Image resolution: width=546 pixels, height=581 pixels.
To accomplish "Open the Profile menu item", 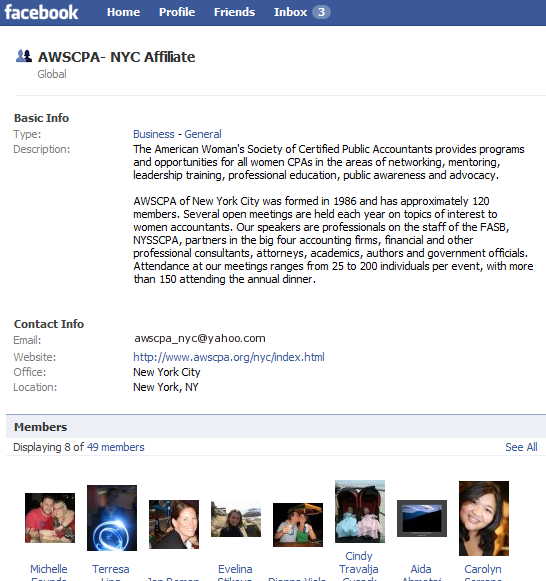I will pos(177,12).
